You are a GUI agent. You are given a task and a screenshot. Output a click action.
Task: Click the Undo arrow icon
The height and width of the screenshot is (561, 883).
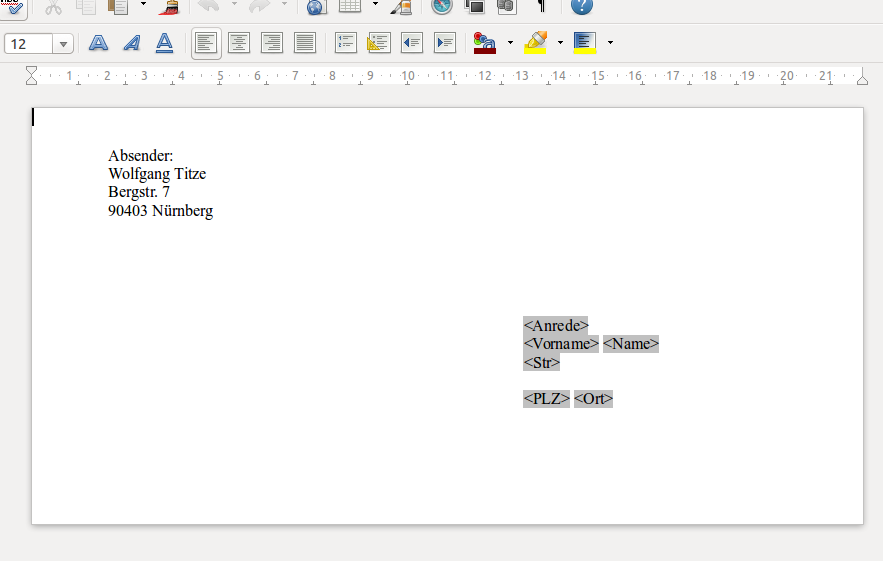[209, 6]
